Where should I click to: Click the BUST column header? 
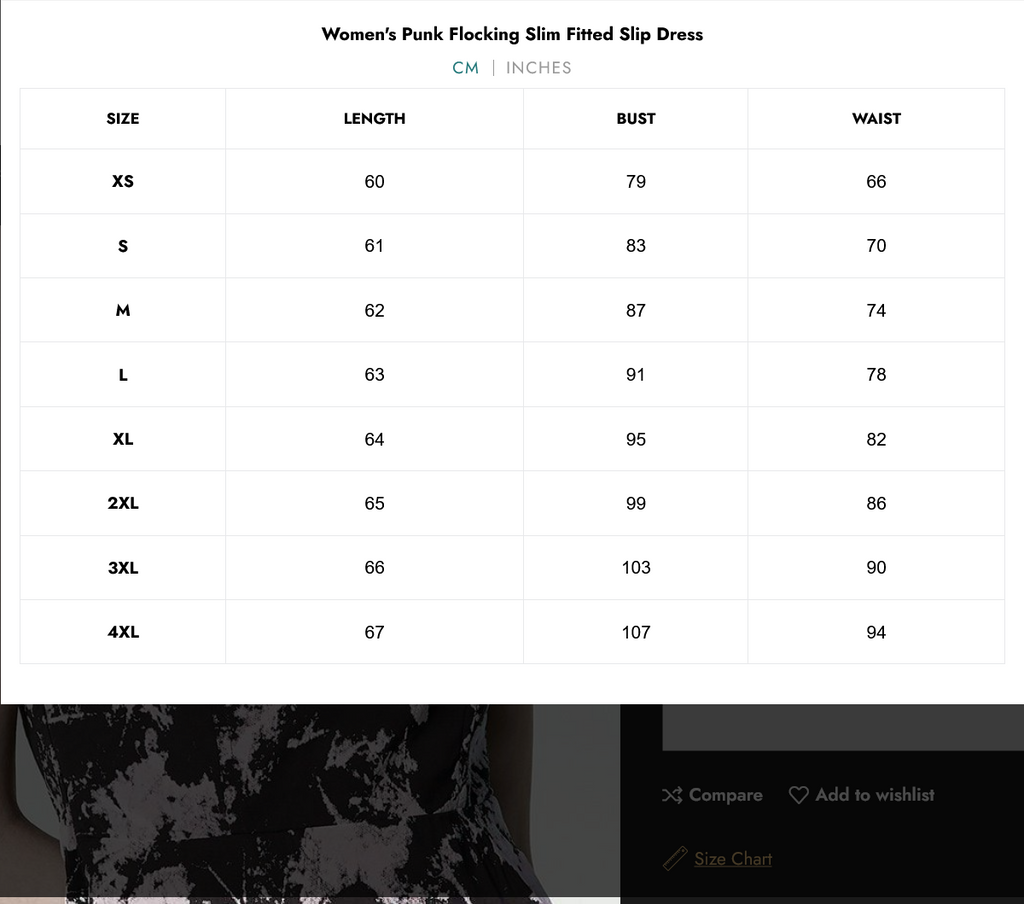click(636, 119)
